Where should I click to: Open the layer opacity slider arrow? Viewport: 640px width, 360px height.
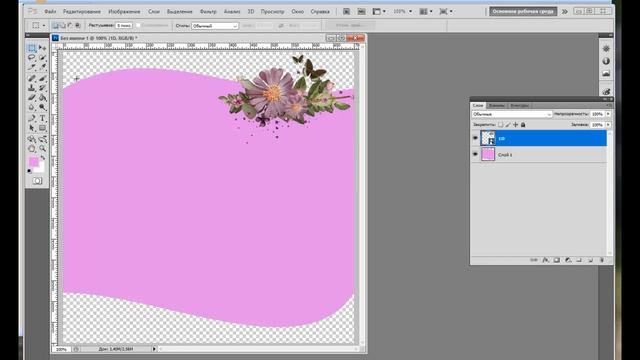608,114
